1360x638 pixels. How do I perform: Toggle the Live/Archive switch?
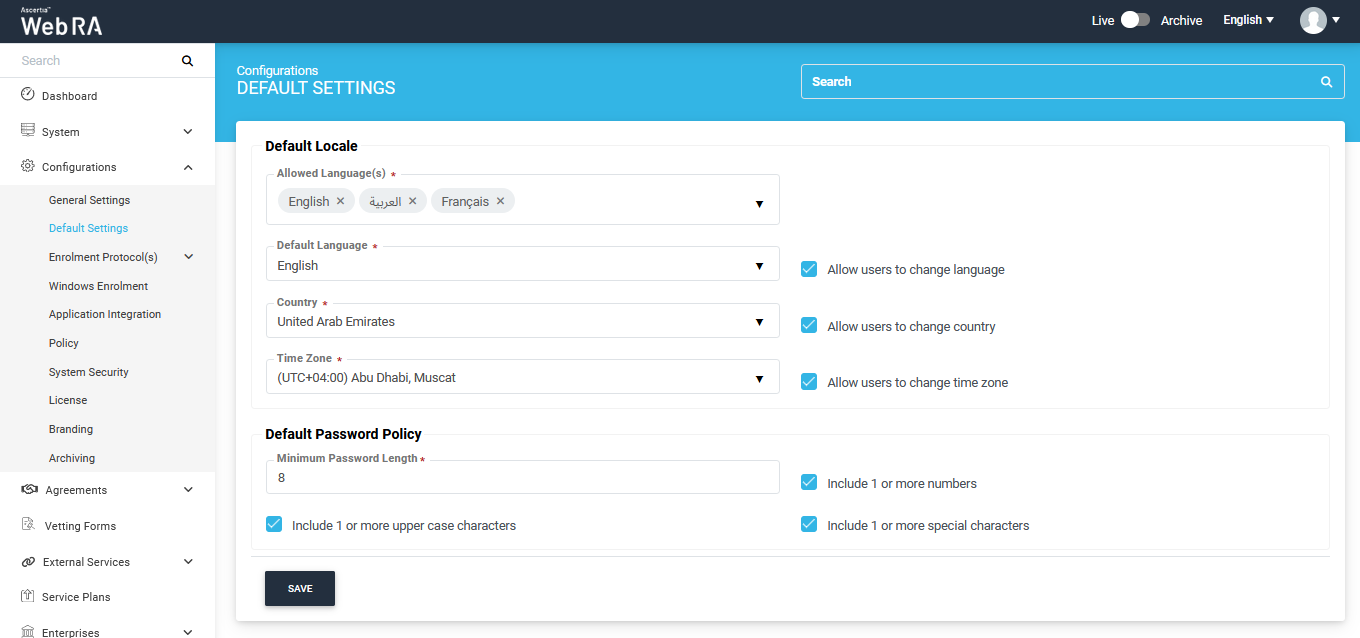[1135, 20]
